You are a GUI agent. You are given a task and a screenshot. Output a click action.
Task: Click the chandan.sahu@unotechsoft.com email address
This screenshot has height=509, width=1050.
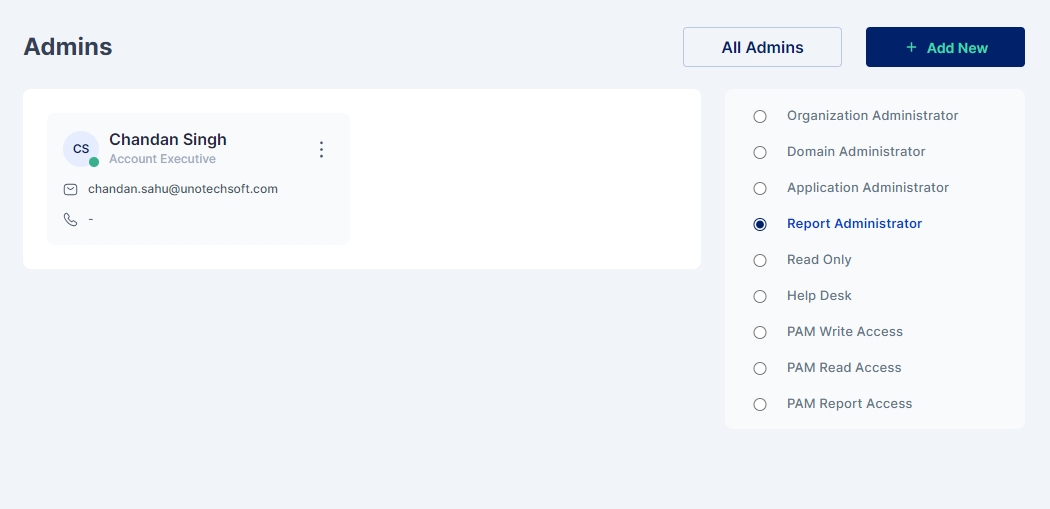click(x=183, y=189)
